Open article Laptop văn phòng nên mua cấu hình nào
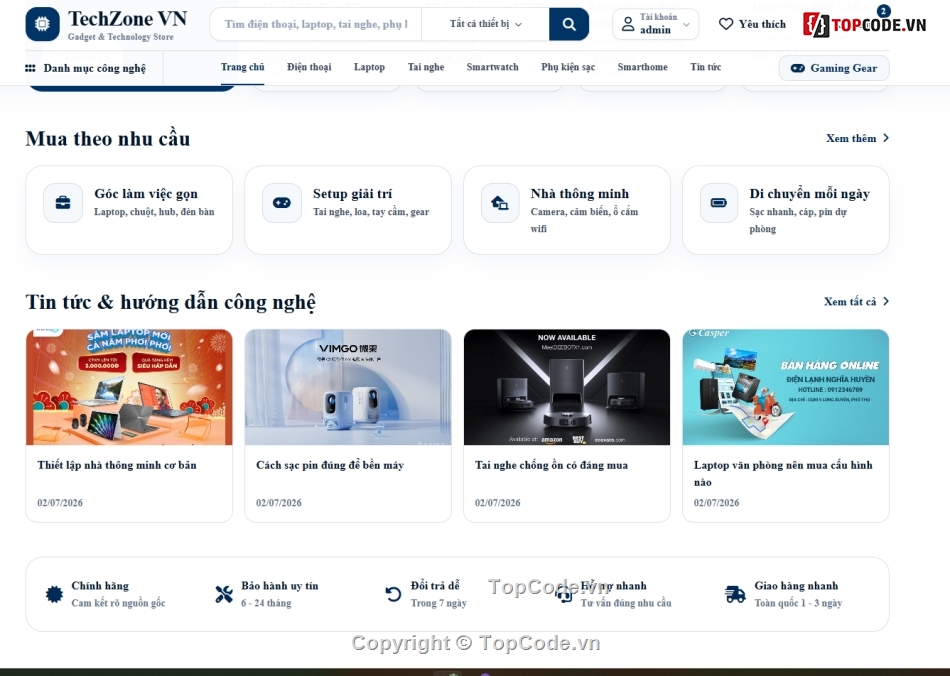Image resolution: width=950 pixels, height=676 pixels. 783,474
